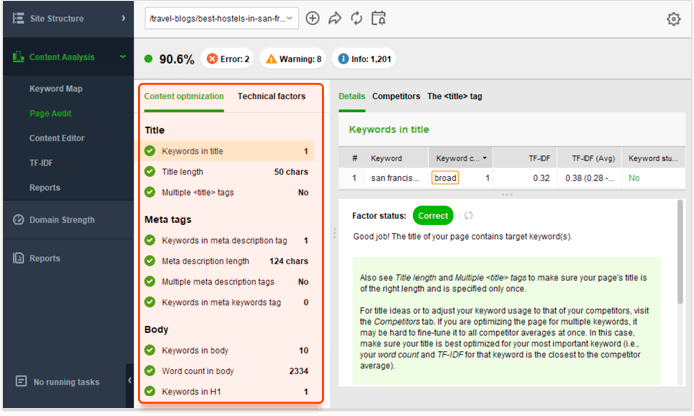Switch to the Technical factors tab
This screenshot has width=694, height=416.
[273, 96]
